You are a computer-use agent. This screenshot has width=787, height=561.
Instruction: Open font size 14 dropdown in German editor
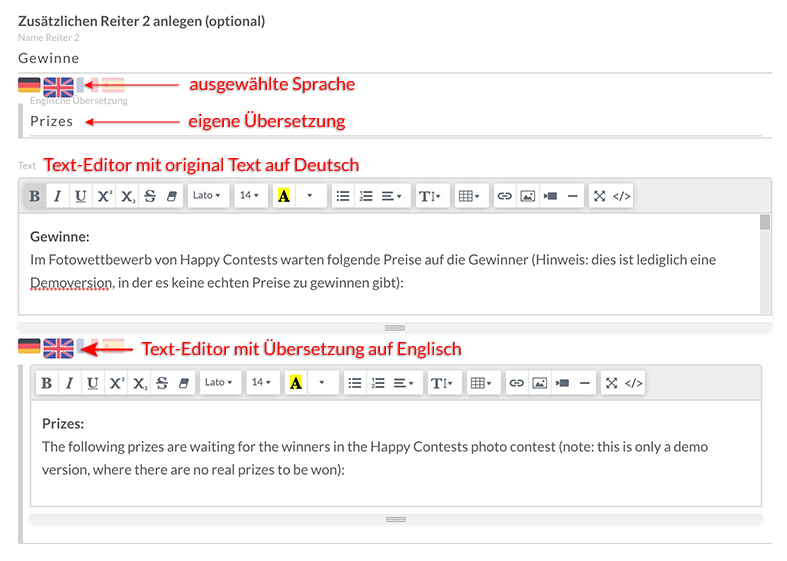point(249,196)
